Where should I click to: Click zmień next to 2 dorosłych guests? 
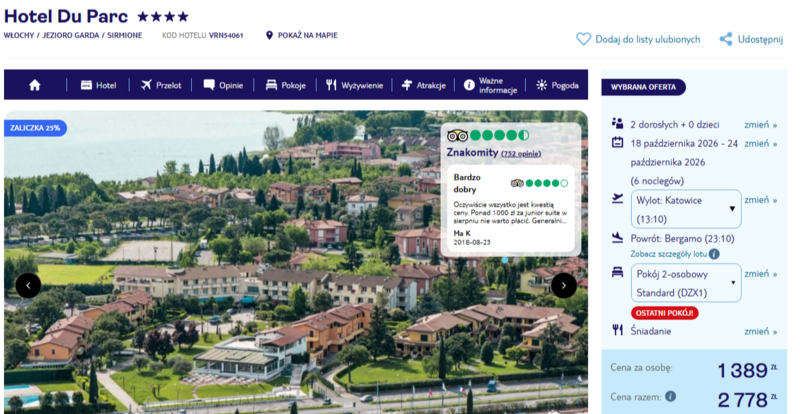[x=760, y=125]
